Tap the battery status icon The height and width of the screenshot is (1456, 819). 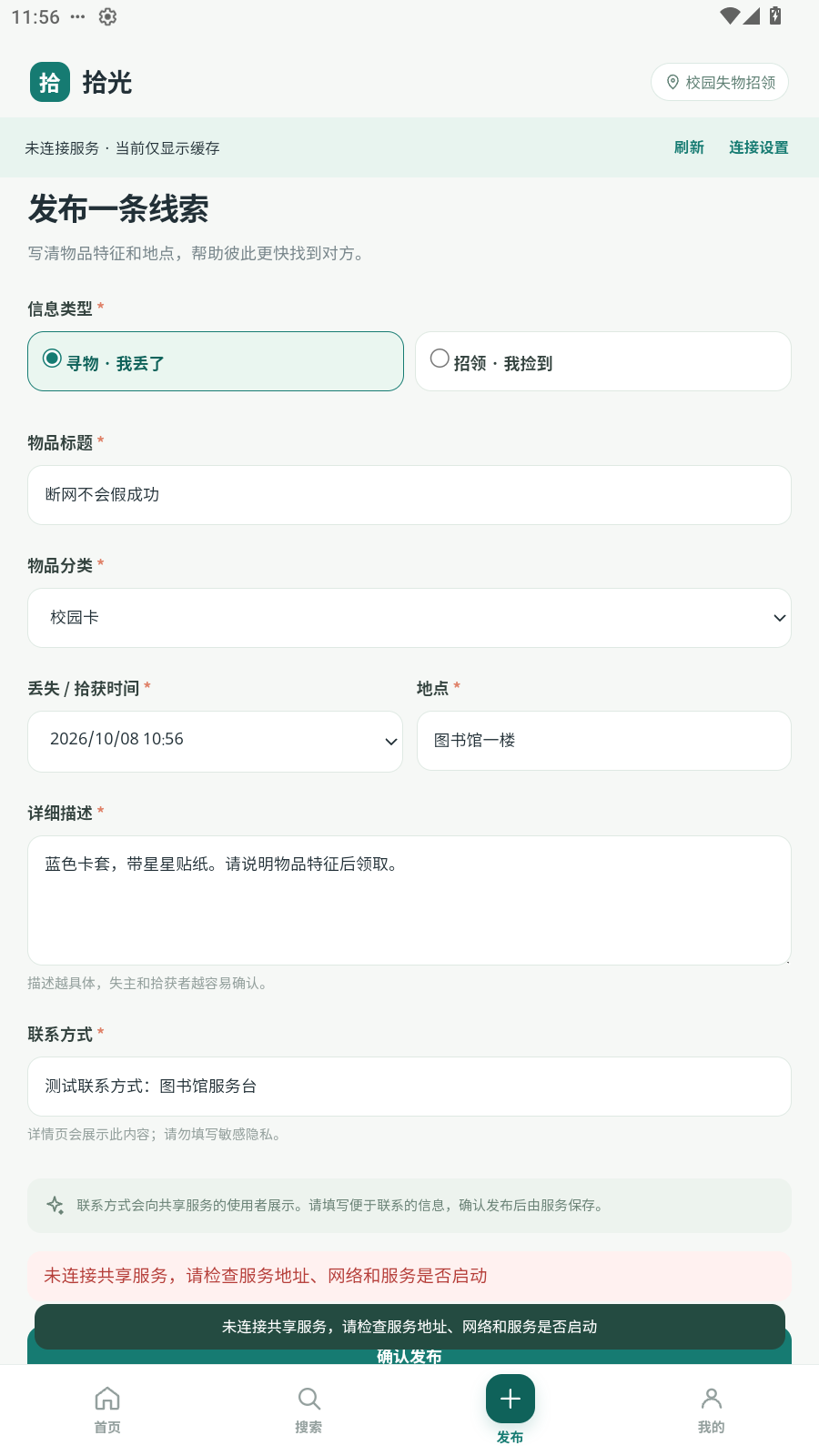(x=775, y=15)
